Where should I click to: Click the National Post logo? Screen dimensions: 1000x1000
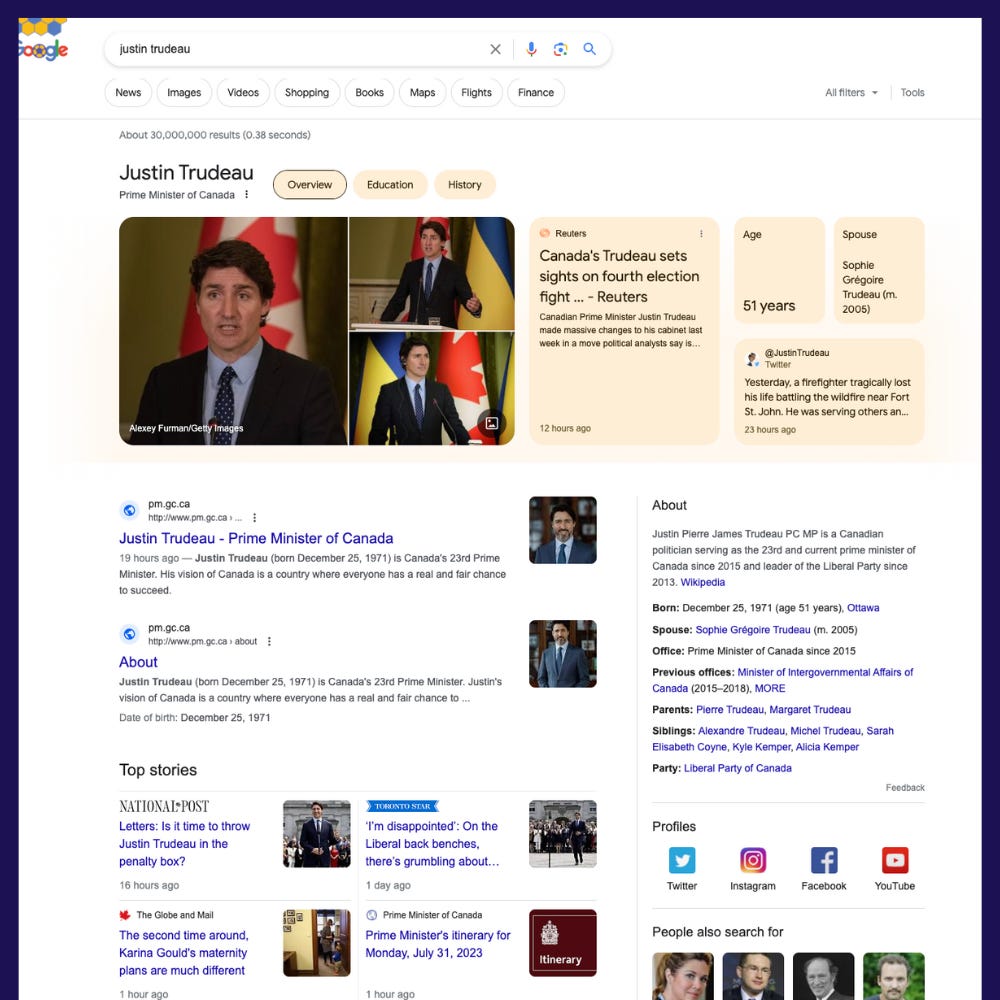[164, 806]
